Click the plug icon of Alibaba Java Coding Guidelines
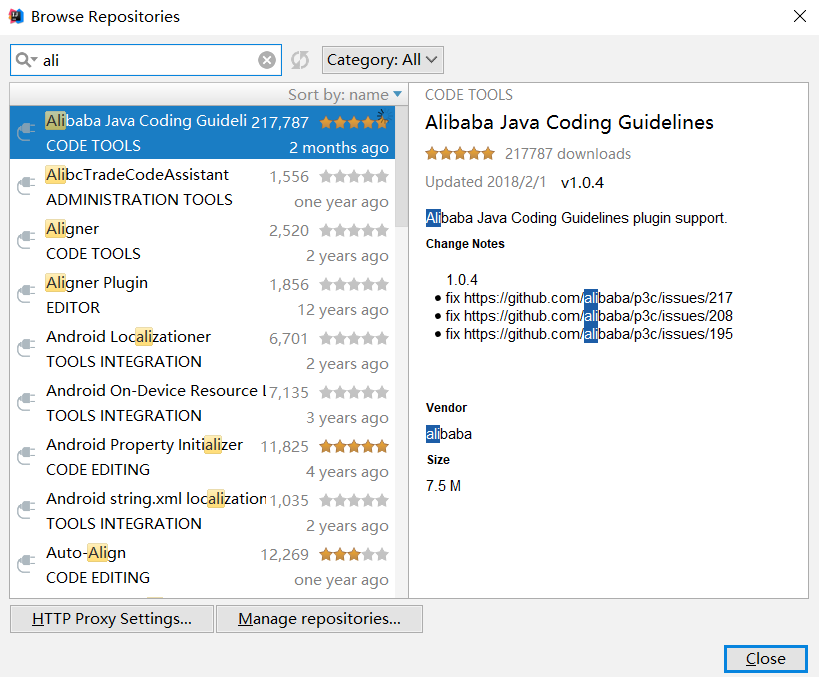The image size is (819, 677). [x=26, y=132]
